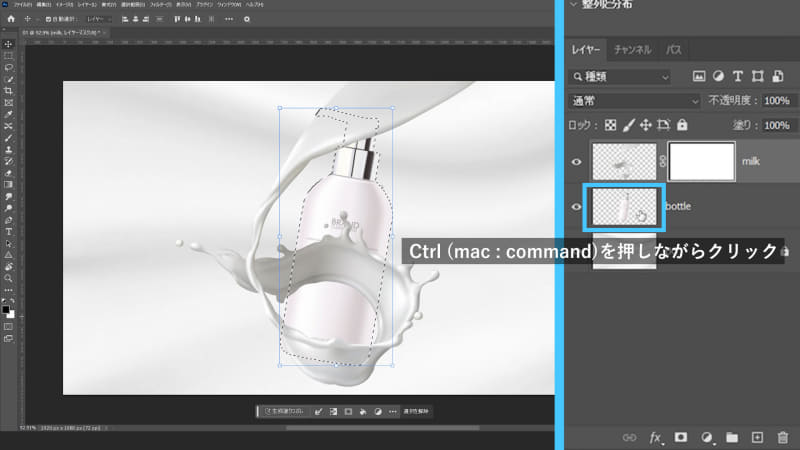The height and width of the screenshot is (450, 800).
Task: Open the adjustment layer menu at panel bottom
Action: (707, 438)
